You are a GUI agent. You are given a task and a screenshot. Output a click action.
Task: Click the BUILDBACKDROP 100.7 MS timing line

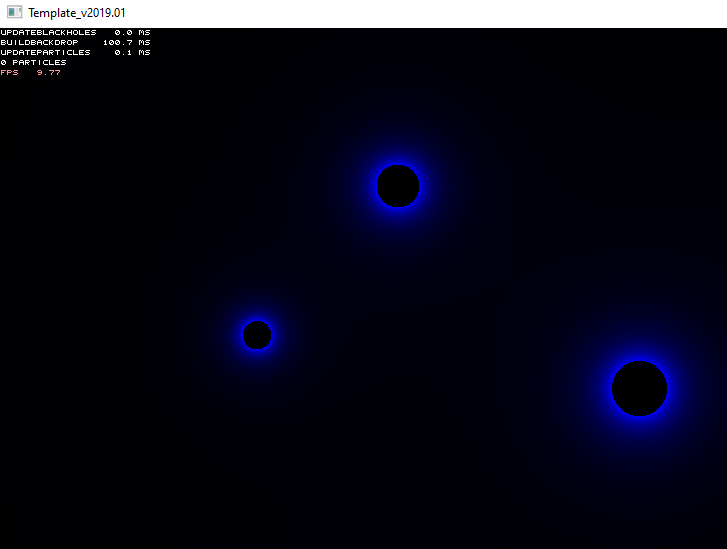point(76,43)
